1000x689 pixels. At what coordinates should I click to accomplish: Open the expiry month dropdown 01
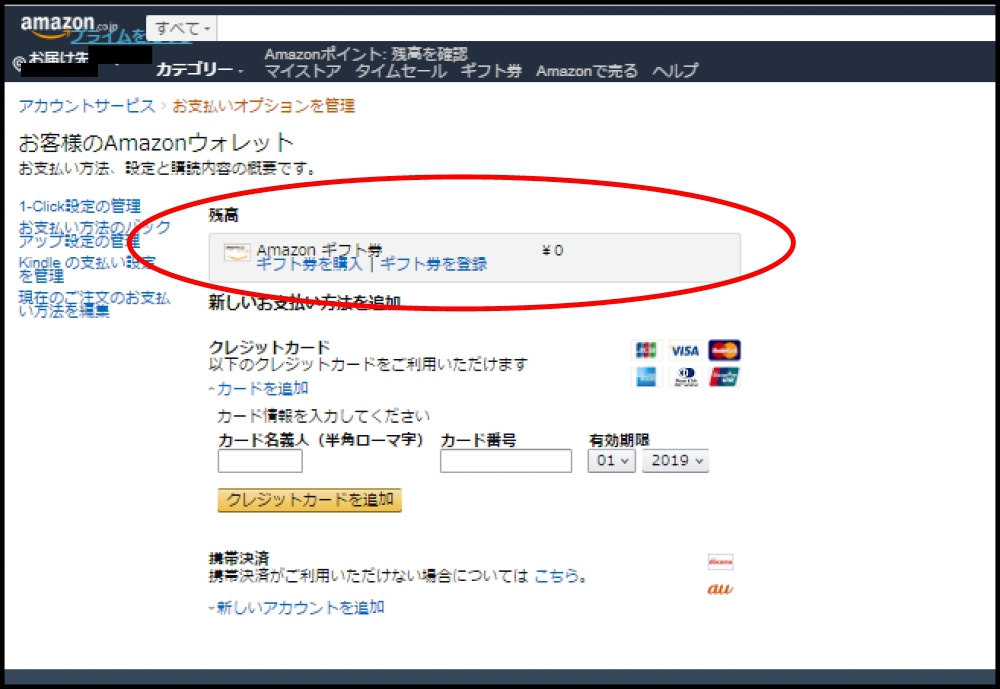point(612,461)
